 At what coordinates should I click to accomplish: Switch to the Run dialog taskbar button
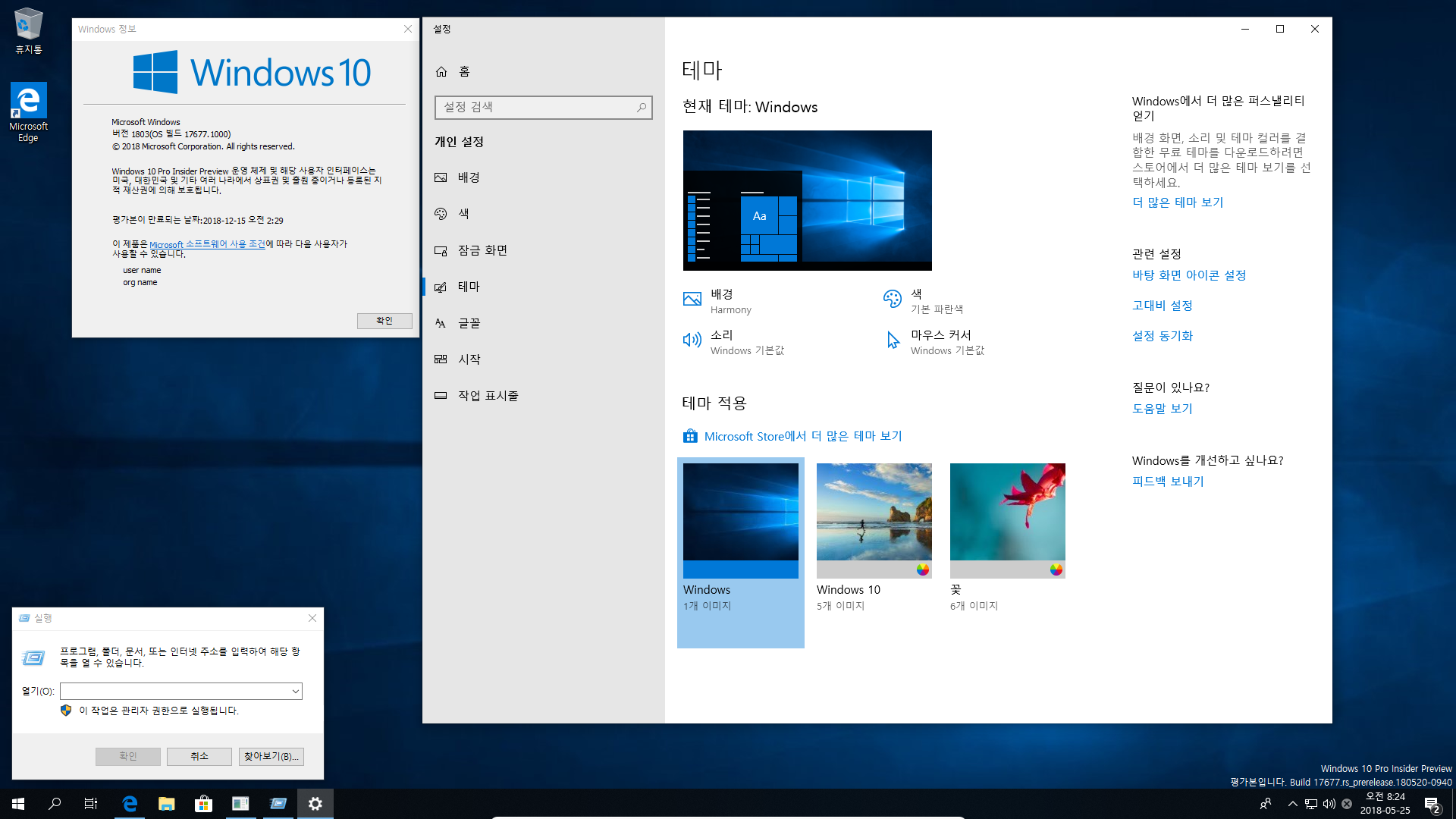click(x=278, y=804)
